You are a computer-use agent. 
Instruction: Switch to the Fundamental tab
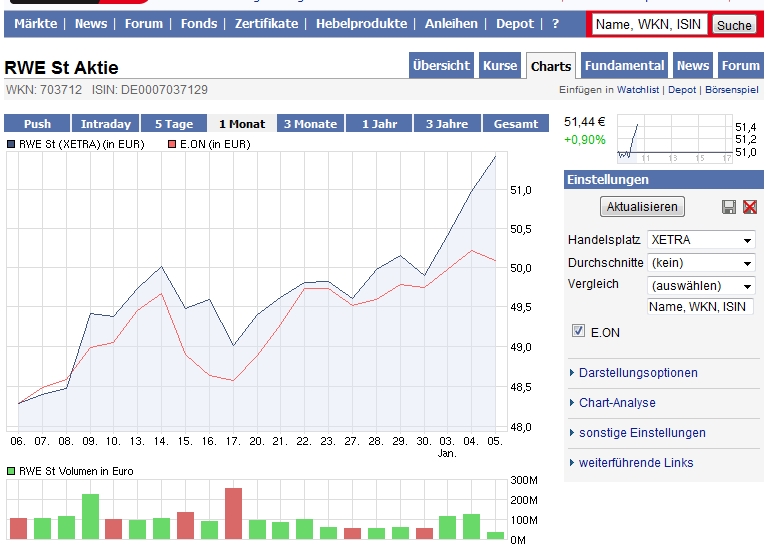pyautogui.click(x=624, y=66)
